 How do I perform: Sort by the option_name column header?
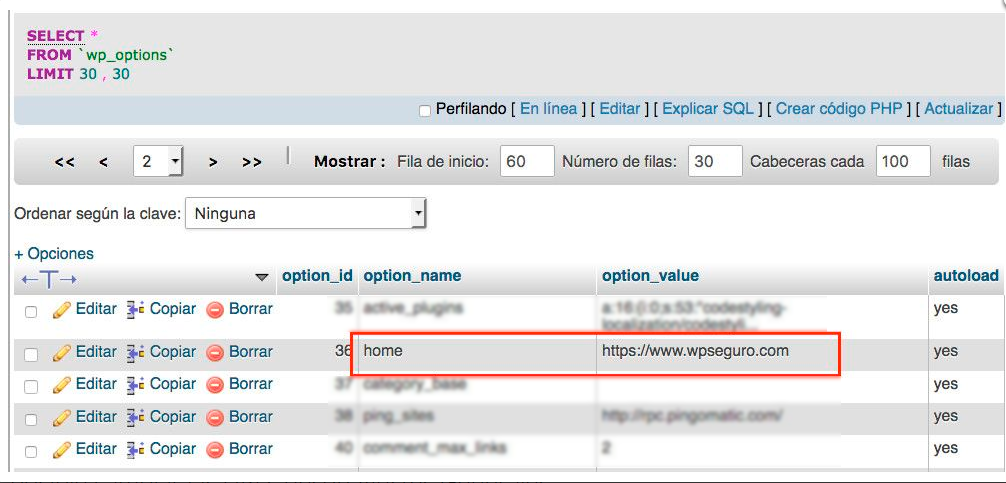412,276
